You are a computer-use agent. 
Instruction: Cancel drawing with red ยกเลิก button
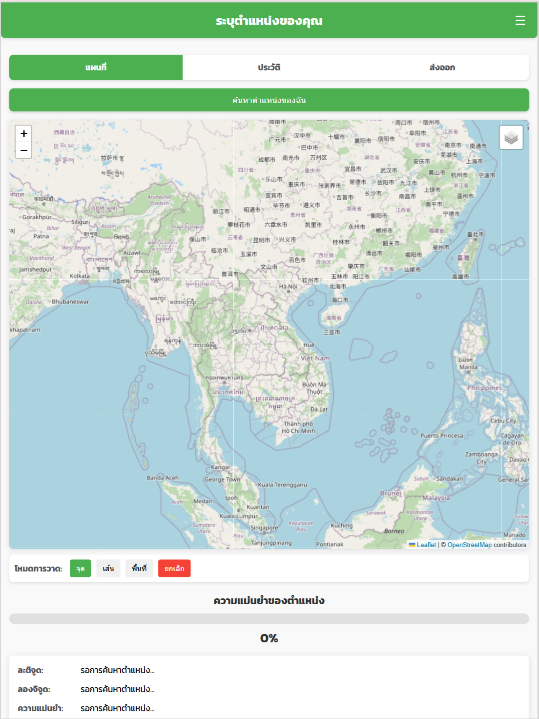(x=174, y=569)
